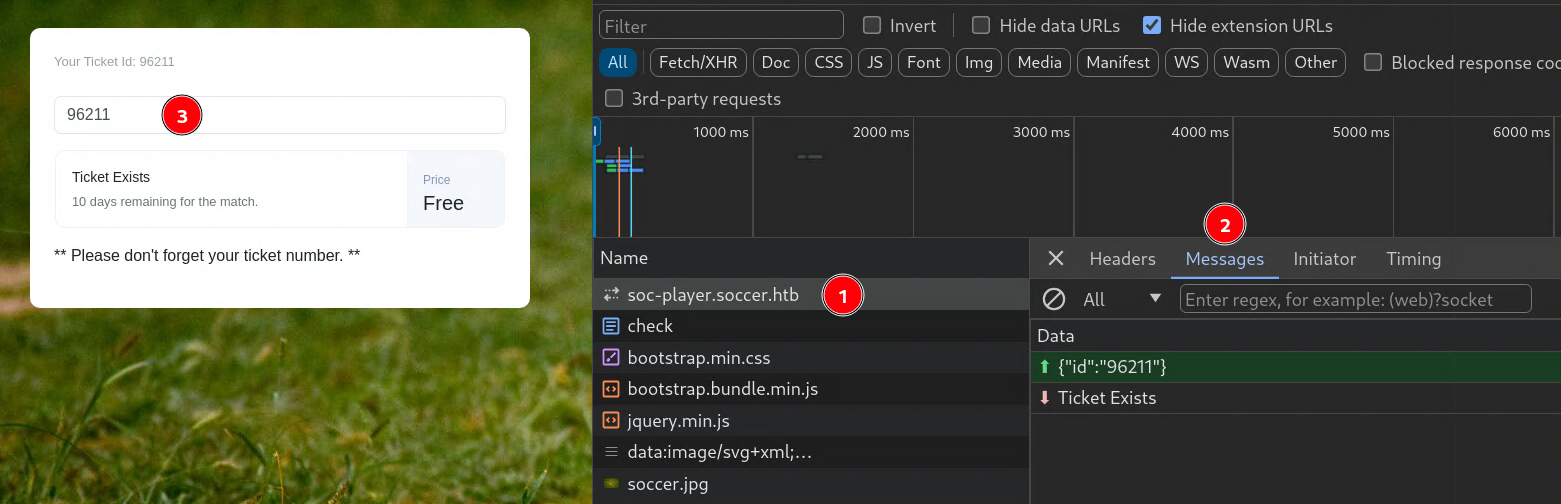
Task: Click the stylesheet icon for bootstrap.min.css
Action: [611, 357]
